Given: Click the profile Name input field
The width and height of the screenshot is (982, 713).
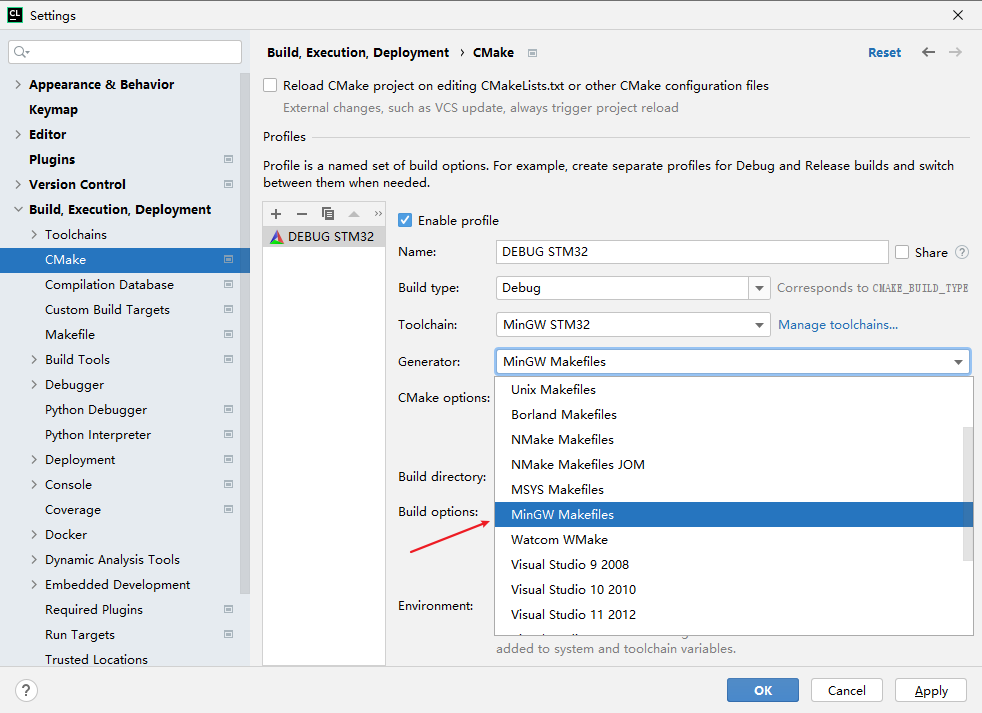Looking at the screenshot, I should 692,252.
